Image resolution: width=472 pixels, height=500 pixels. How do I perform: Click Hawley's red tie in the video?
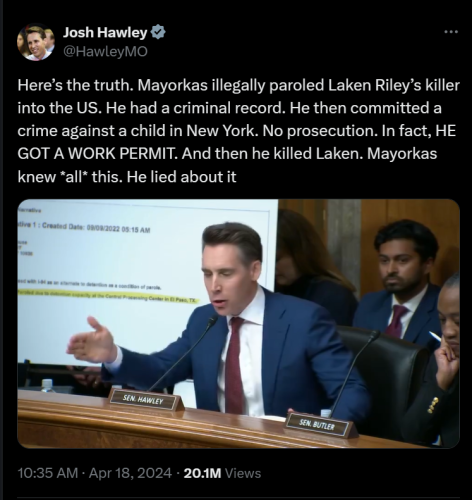tap(235, 365)
